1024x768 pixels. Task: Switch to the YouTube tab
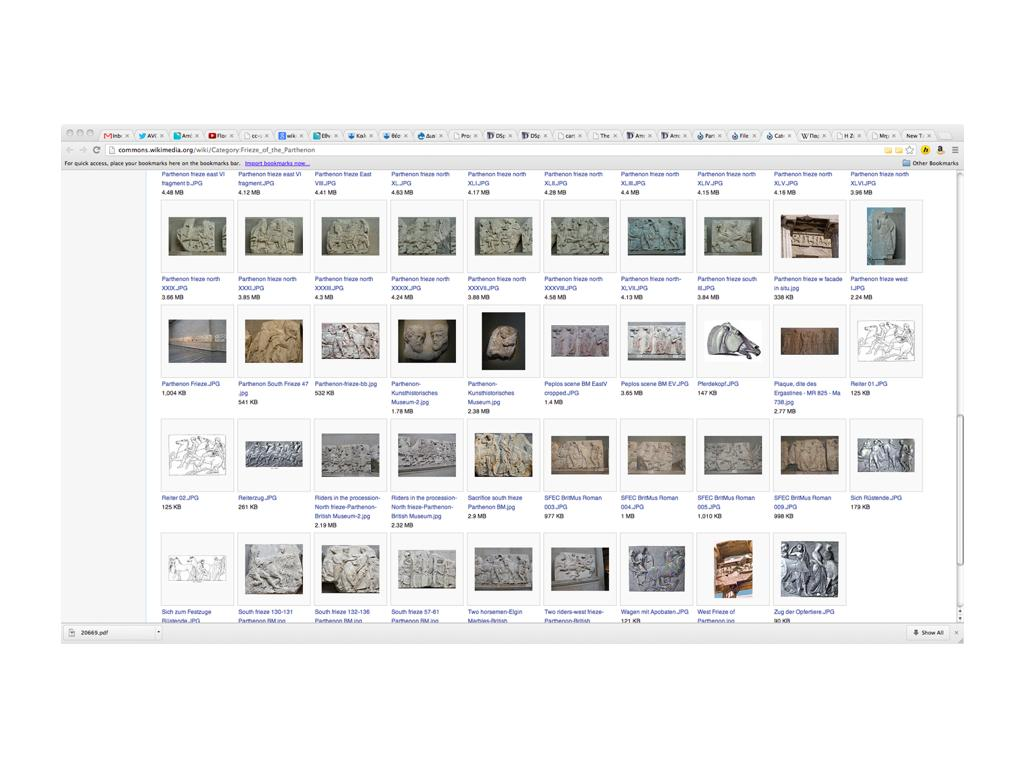point(220,136)
